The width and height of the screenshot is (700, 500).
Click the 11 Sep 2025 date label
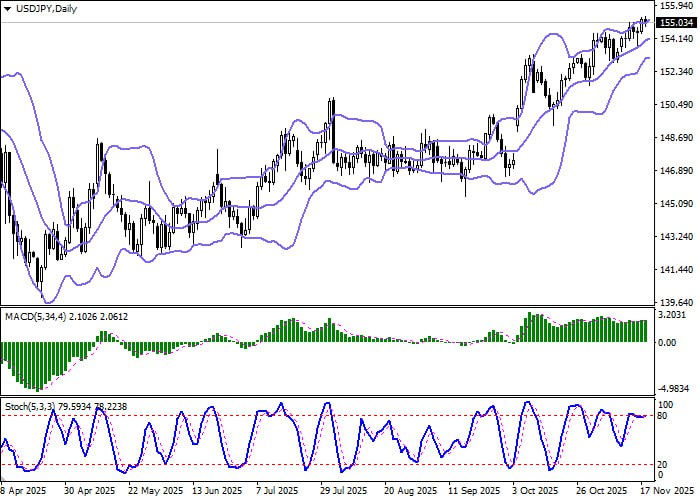[474, 491]
